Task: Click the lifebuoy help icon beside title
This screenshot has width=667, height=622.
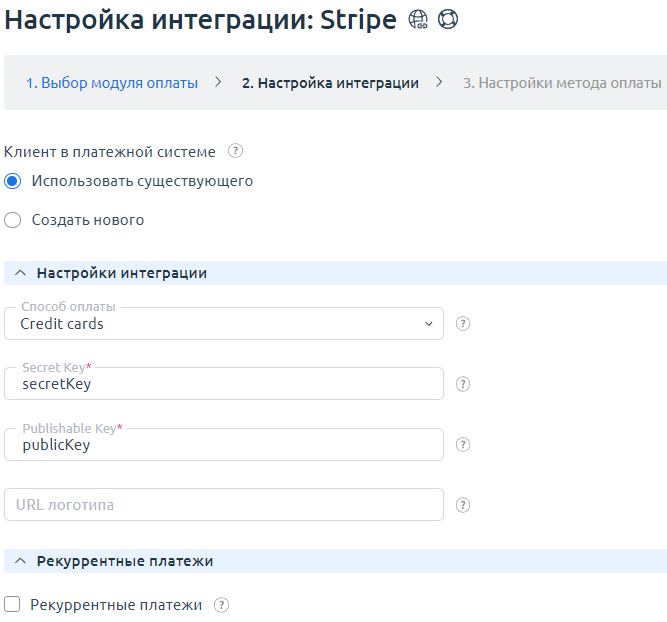Action: (448, 21)
